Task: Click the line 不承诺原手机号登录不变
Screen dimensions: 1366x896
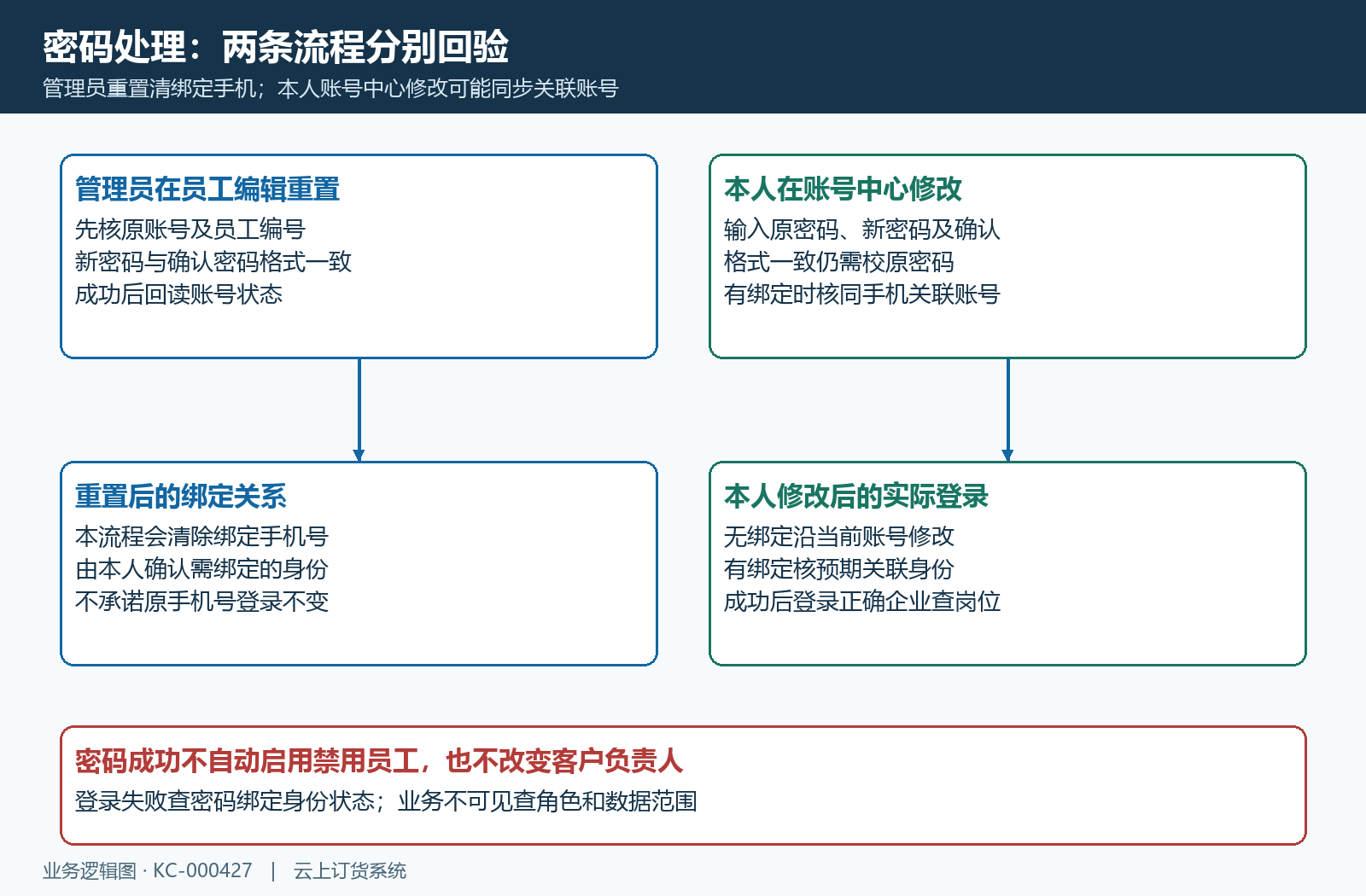Action: 201,602
